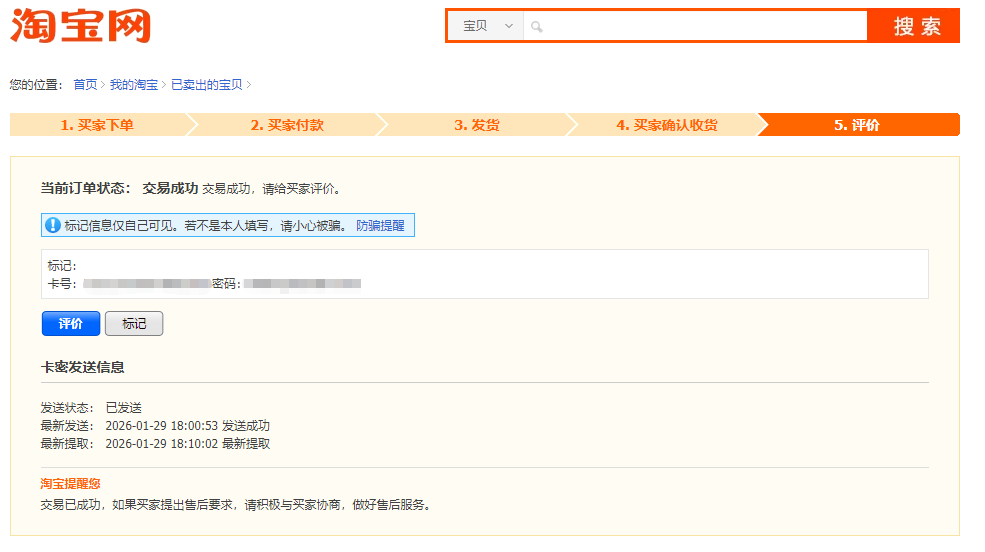Go to 首页 via breadcrumb
The image size is (985, 552).
point(85,85)
